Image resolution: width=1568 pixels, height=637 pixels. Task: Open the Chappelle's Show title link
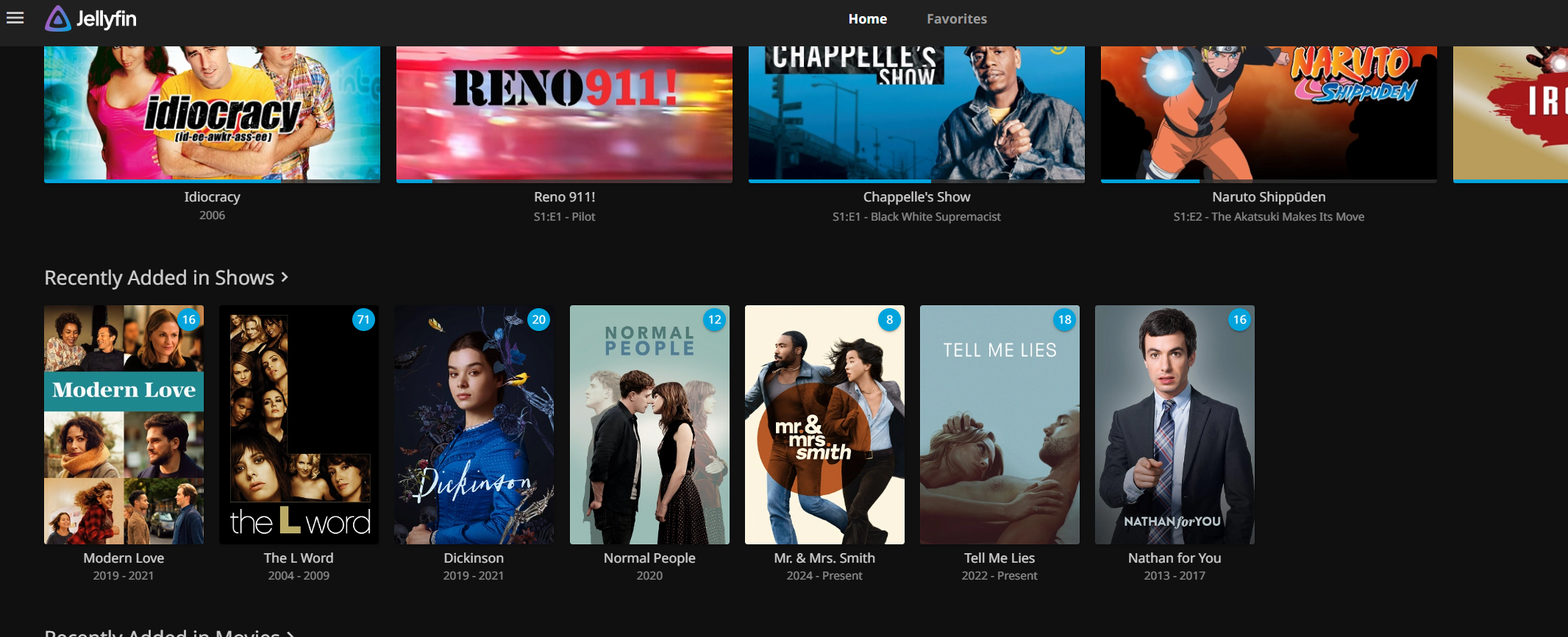tap(916, 197)
